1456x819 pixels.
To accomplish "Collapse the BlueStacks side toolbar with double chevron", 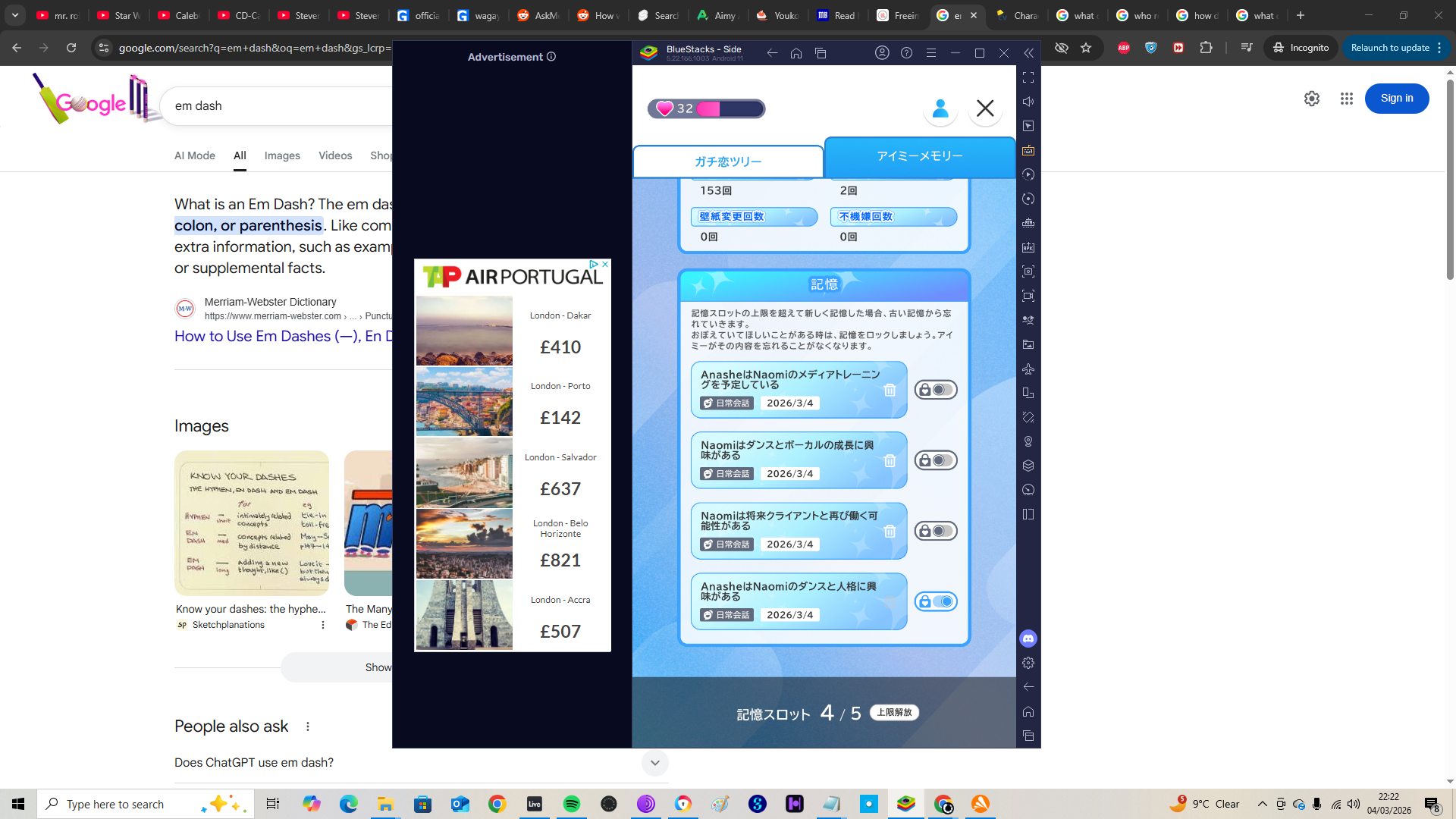I will pos(1028,53).
